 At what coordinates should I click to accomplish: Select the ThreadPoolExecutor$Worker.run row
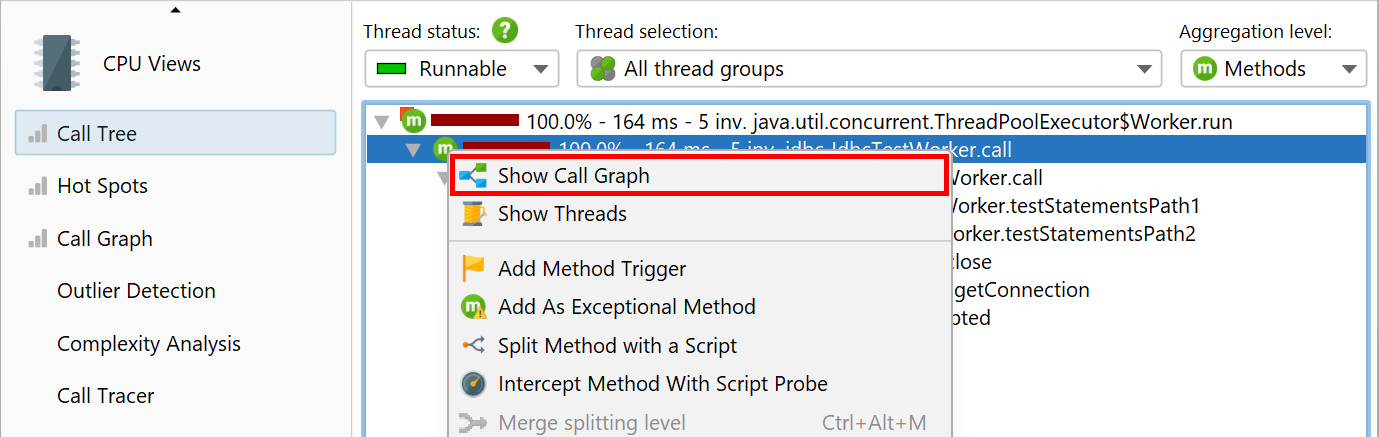point(878,122)
